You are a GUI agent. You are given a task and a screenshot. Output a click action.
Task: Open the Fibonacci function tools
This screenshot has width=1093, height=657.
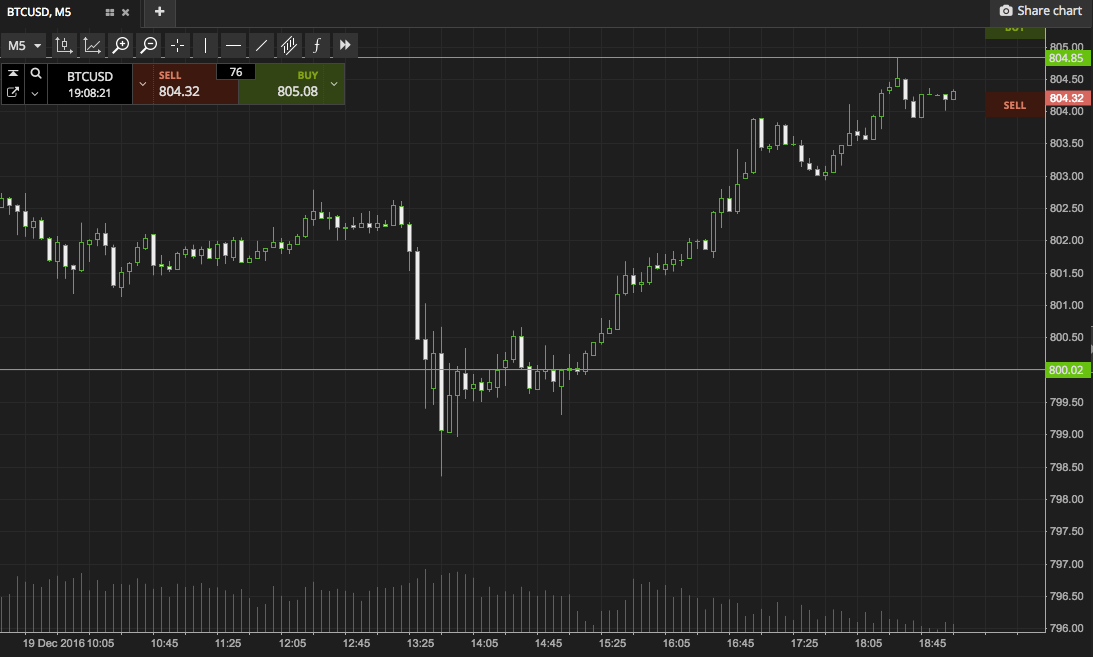coord(316,45)
